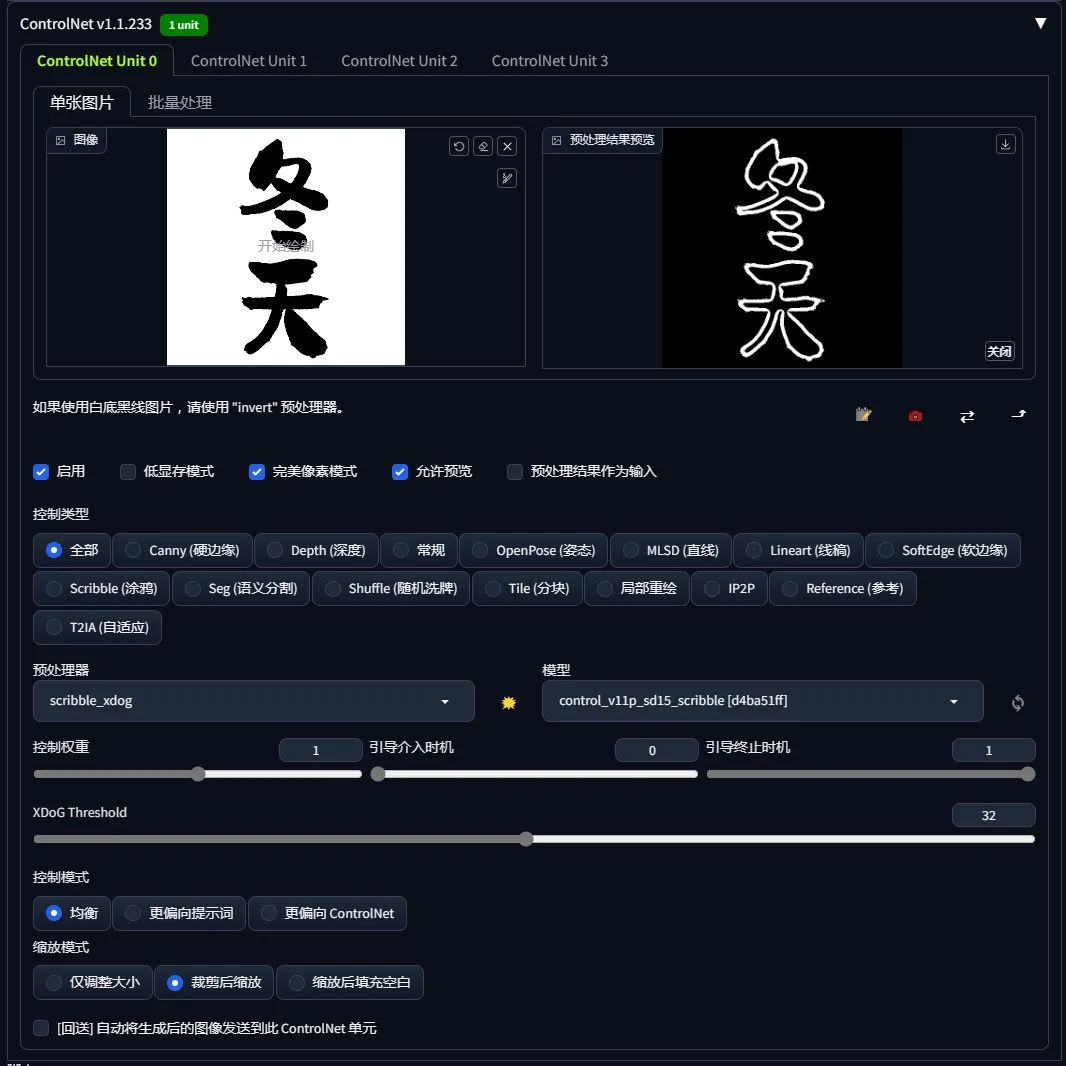Click the send dimensions up-arrow icon
1066x1066 pixels.
click(x=1018, y=414)
